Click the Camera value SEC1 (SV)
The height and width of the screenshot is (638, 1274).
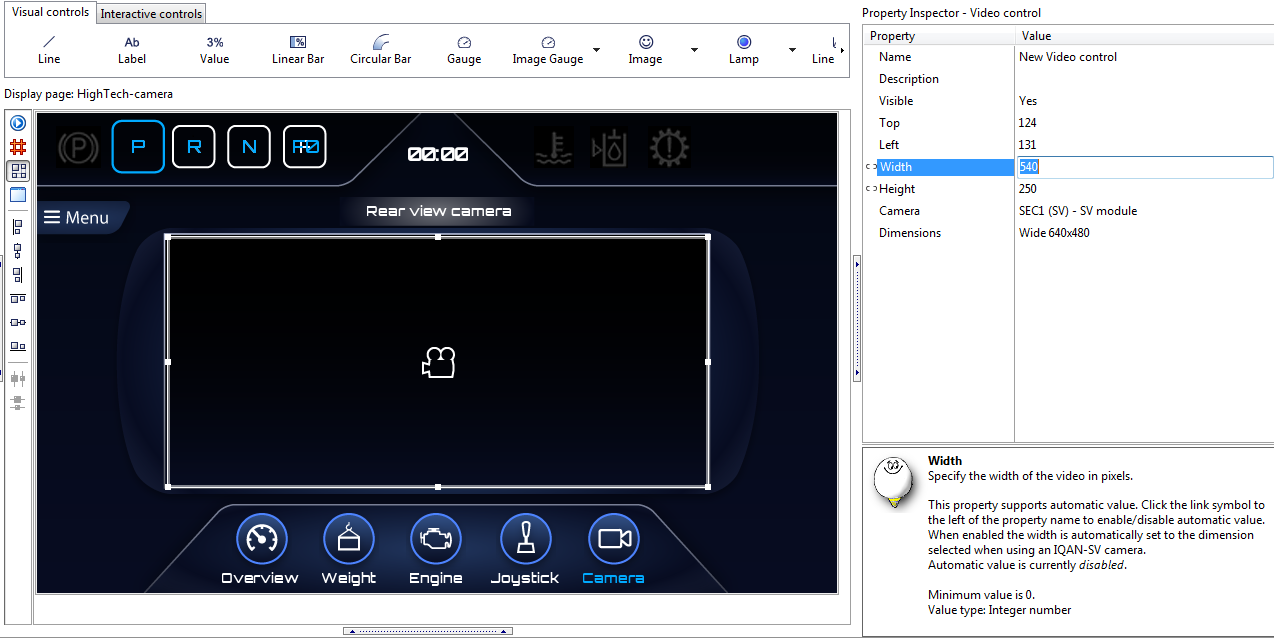(x=1078, y=211)
